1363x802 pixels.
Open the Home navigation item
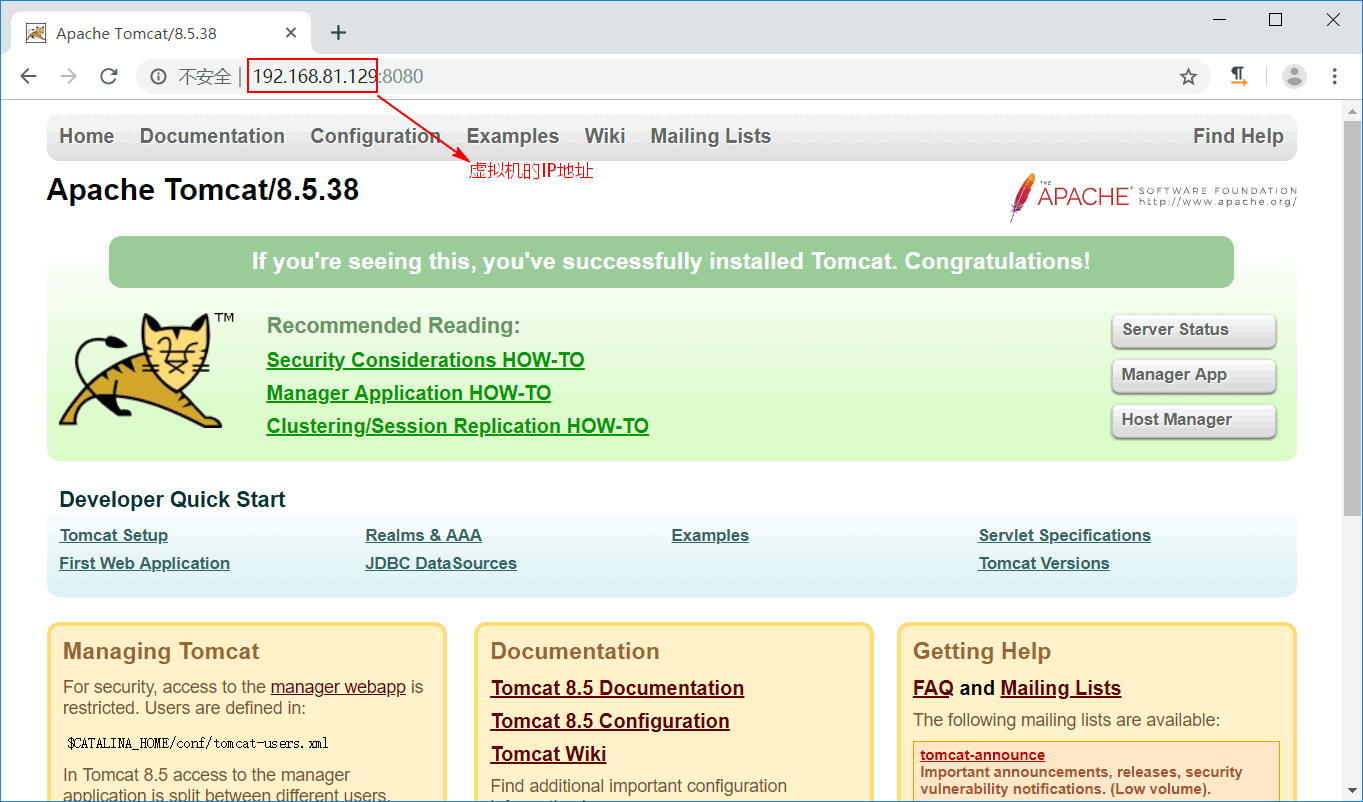pyautogui.click(x=87, y=136)
